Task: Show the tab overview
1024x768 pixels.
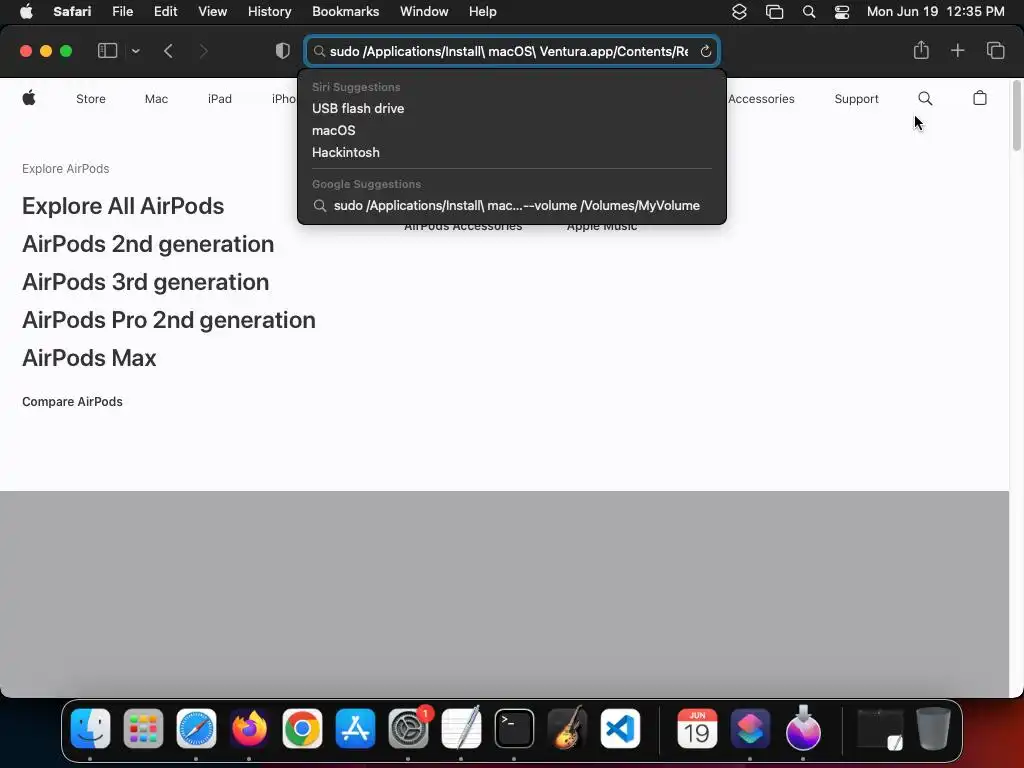Action: pos(995,50)
